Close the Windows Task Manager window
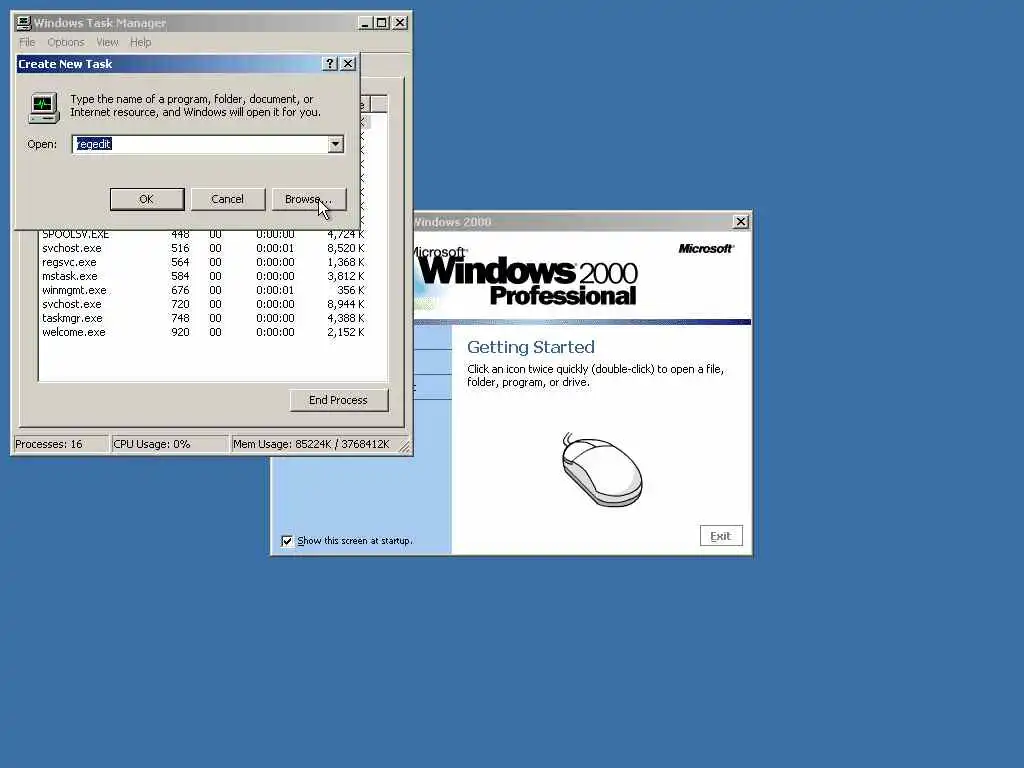The width and height of the screenshot is (1024, 768). (x=400, y=23)
